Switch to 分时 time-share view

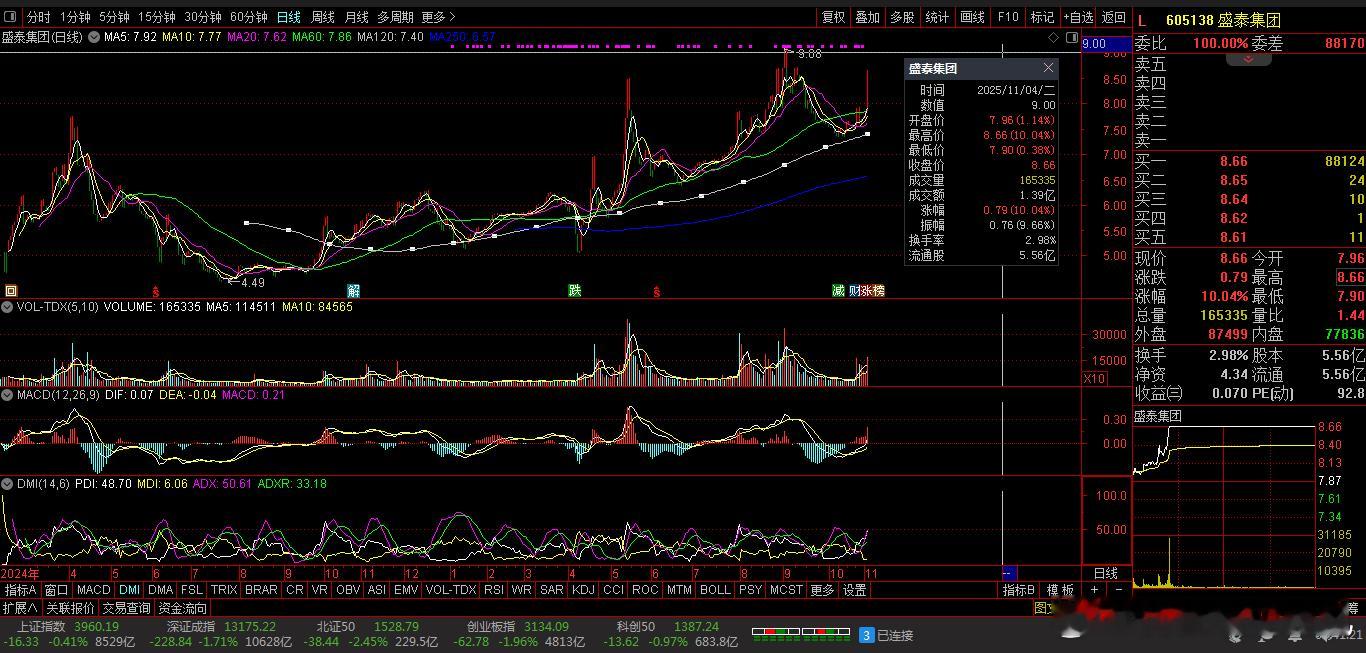point(38,17)
